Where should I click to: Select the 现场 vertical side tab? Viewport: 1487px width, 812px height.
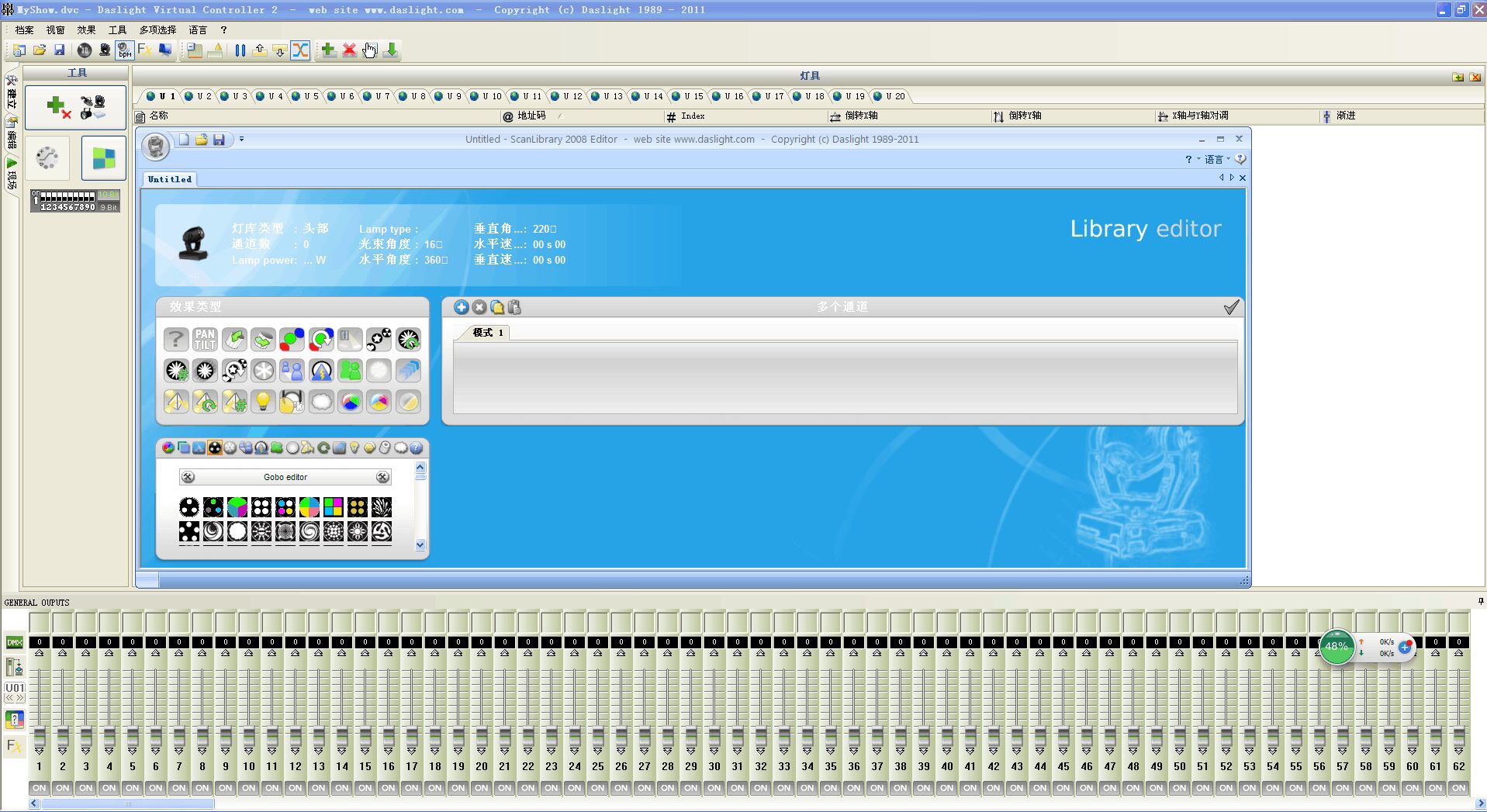click(x=12, y=174)
